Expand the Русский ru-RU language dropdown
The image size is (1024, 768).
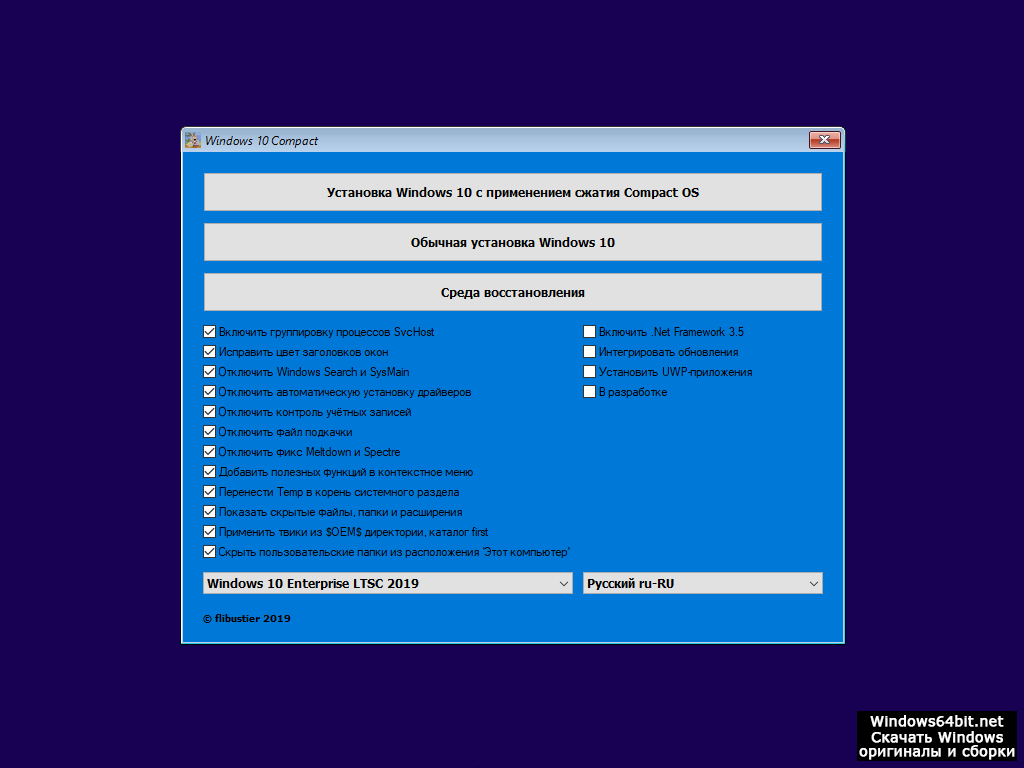[x=702, y=583]
